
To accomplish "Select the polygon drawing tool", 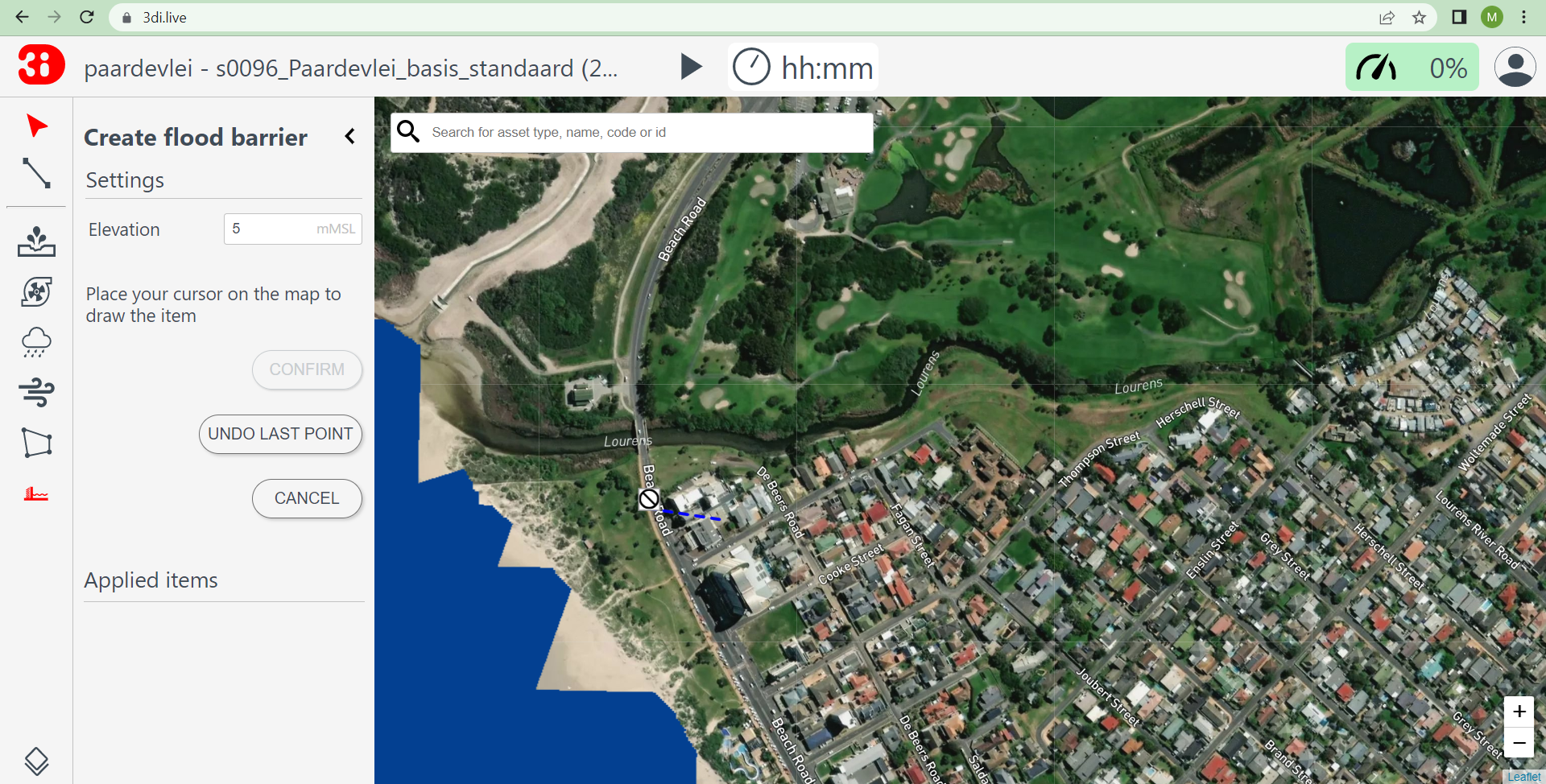I will [x=35, y=443].
